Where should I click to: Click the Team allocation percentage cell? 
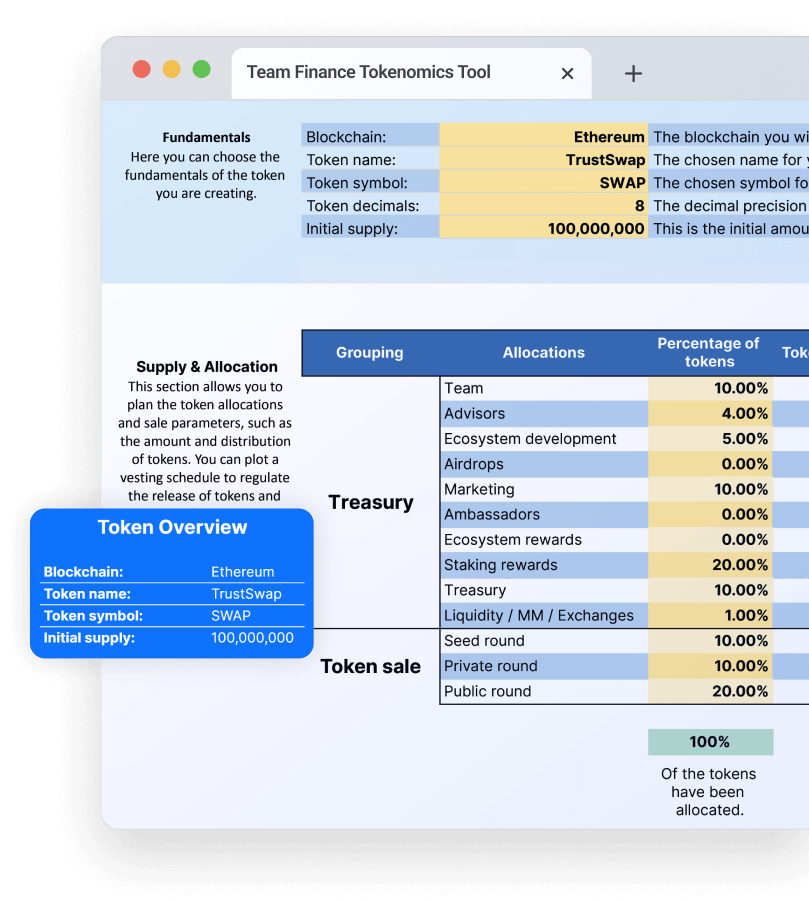(x=710, y=388)
